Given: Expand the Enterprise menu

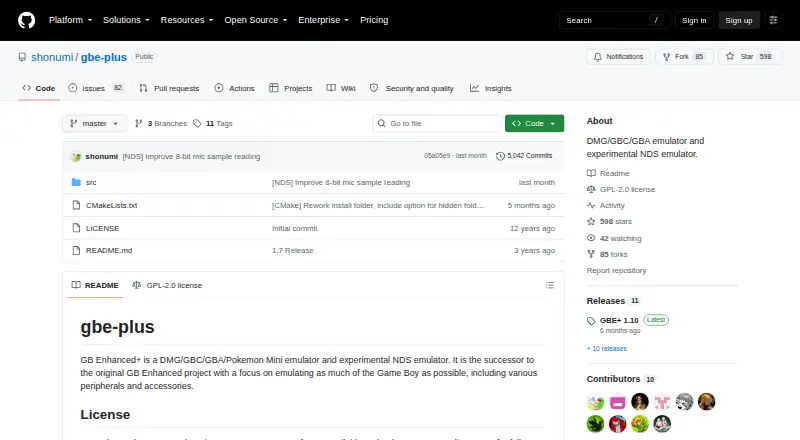Looking at the screenshot, I should (x=323, y=20).
